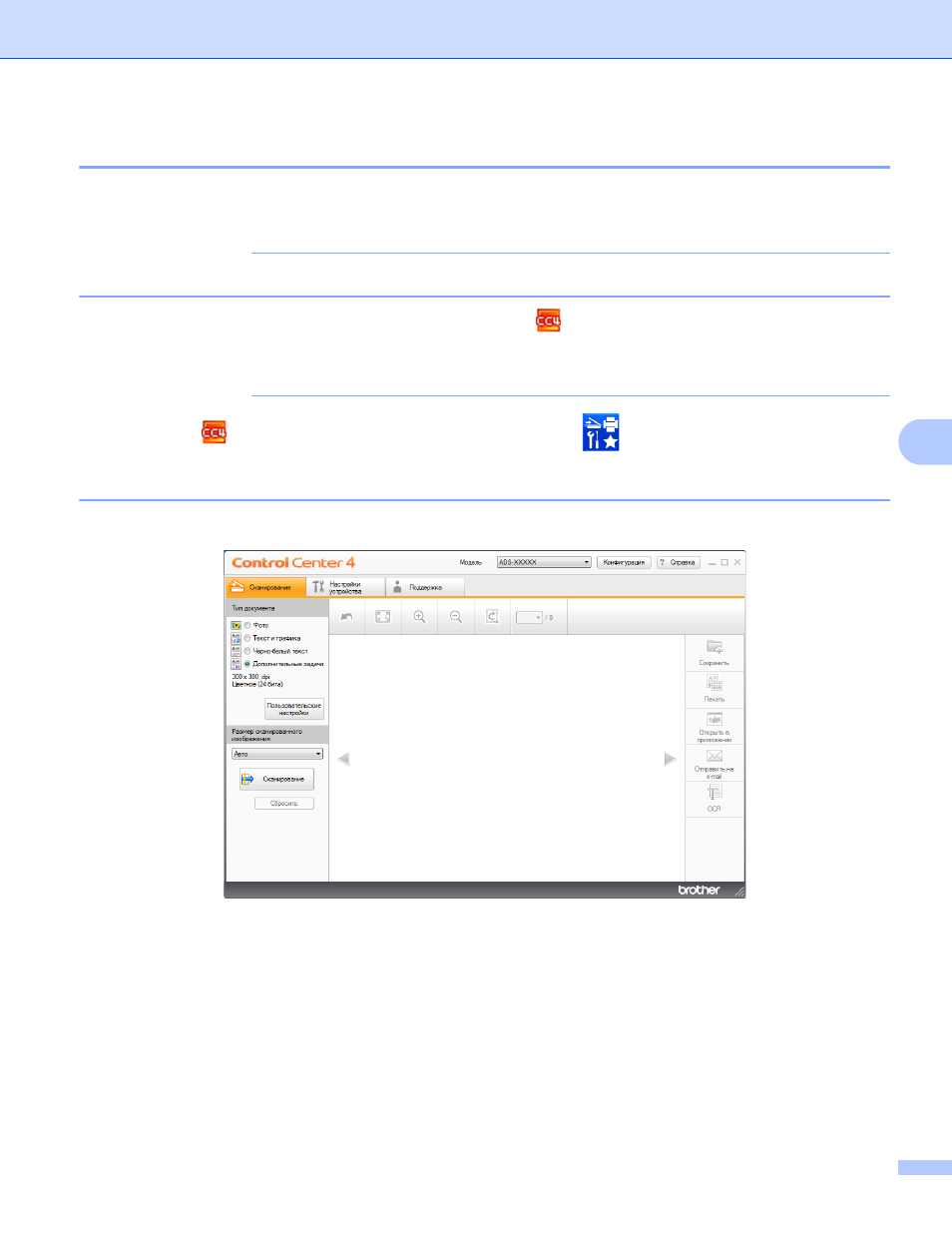This screenshot has width=952, height=1233.
Task: Click the ControlCenter 4 title logo
Action: coord(293,563)
